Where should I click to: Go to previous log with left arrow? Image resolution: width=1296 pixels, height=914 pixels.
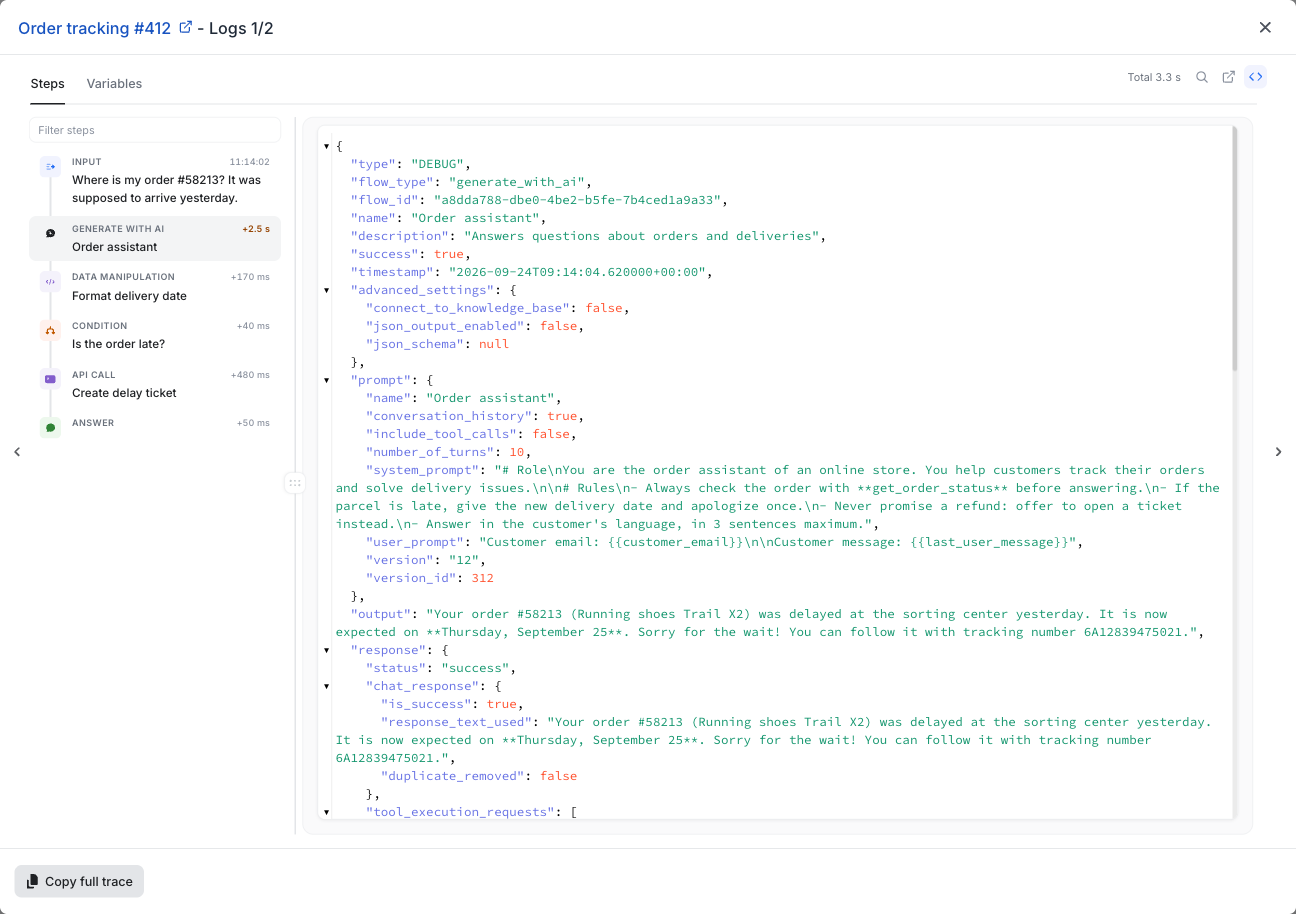(x=17, y=452)
